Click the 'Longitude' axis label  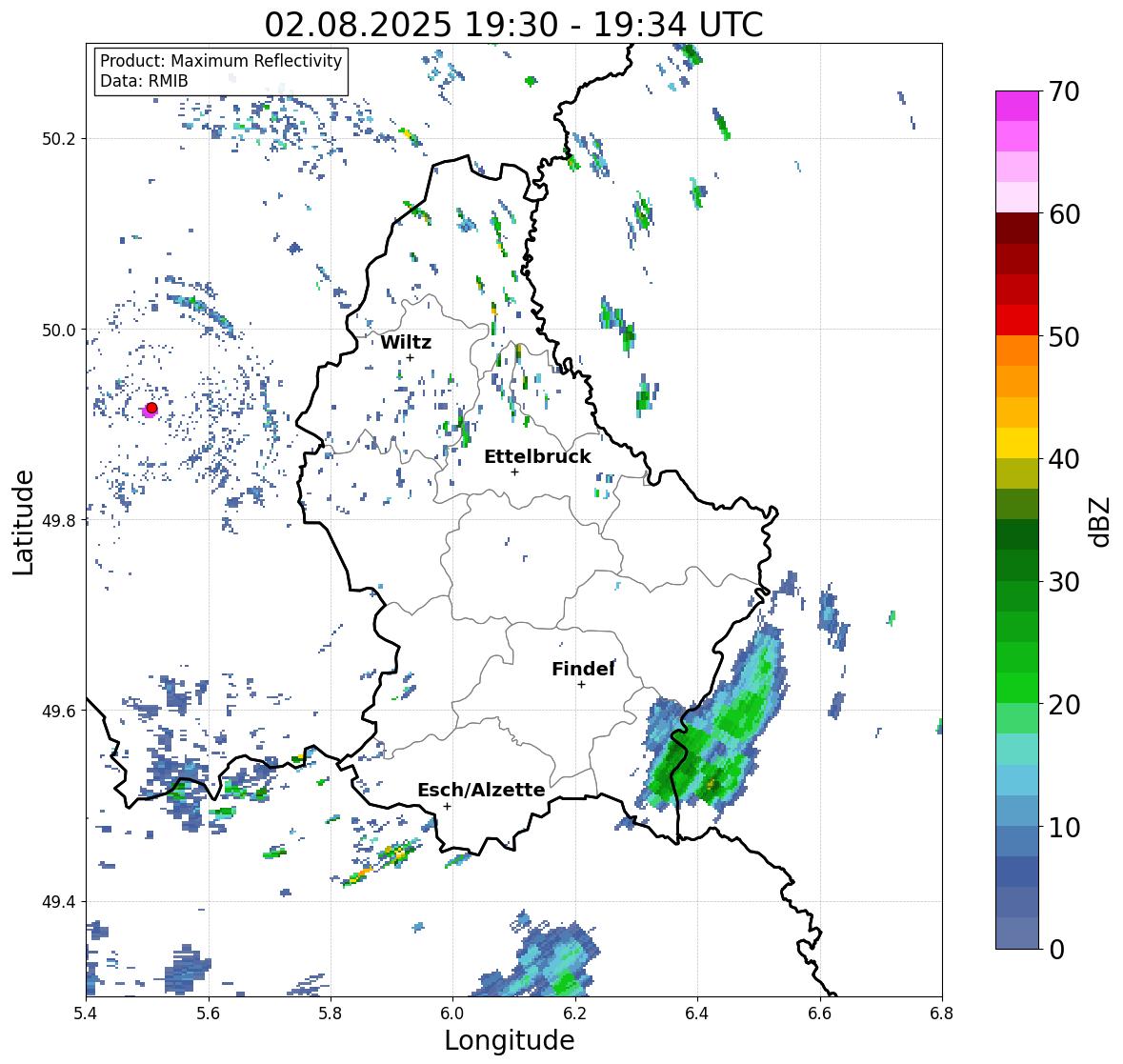coord(510,1040)
